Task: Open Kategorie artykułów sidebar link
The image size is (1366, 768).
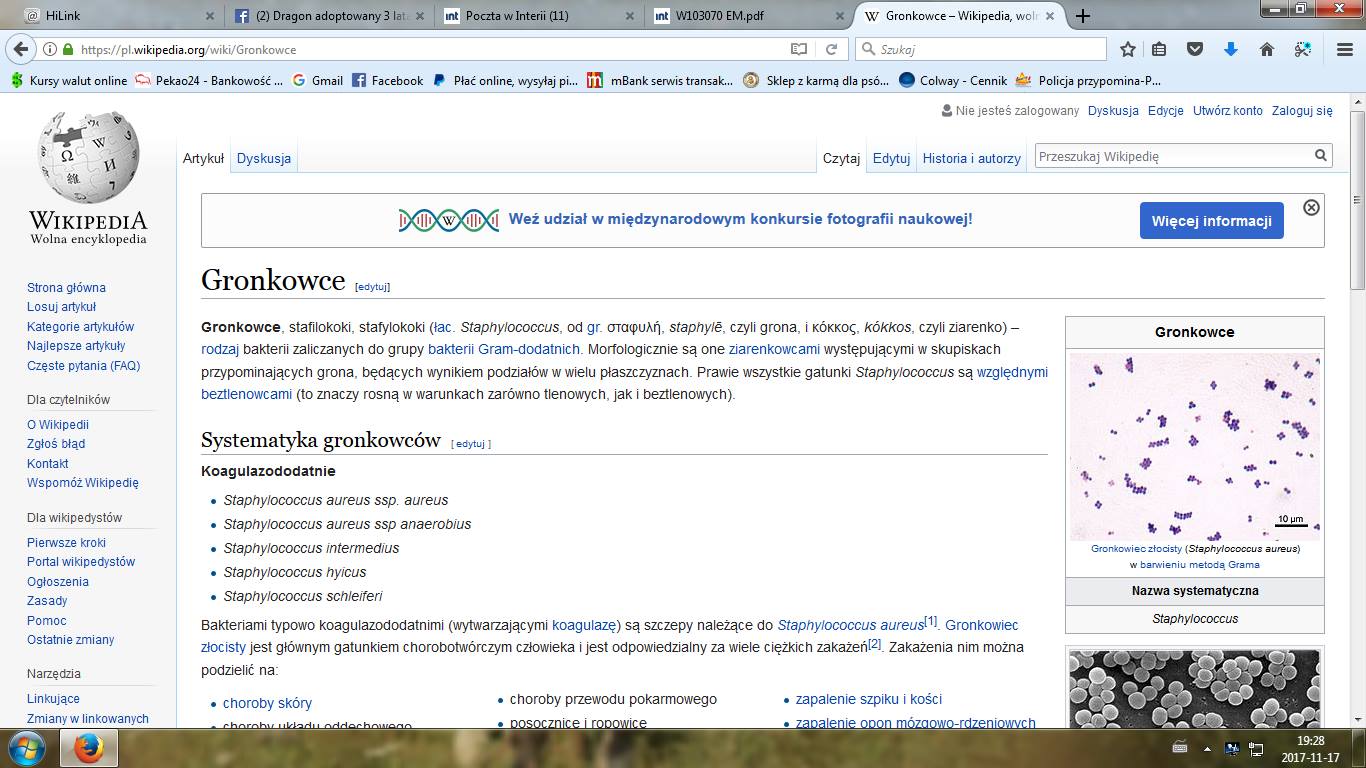Action: (x=80, y=327)
